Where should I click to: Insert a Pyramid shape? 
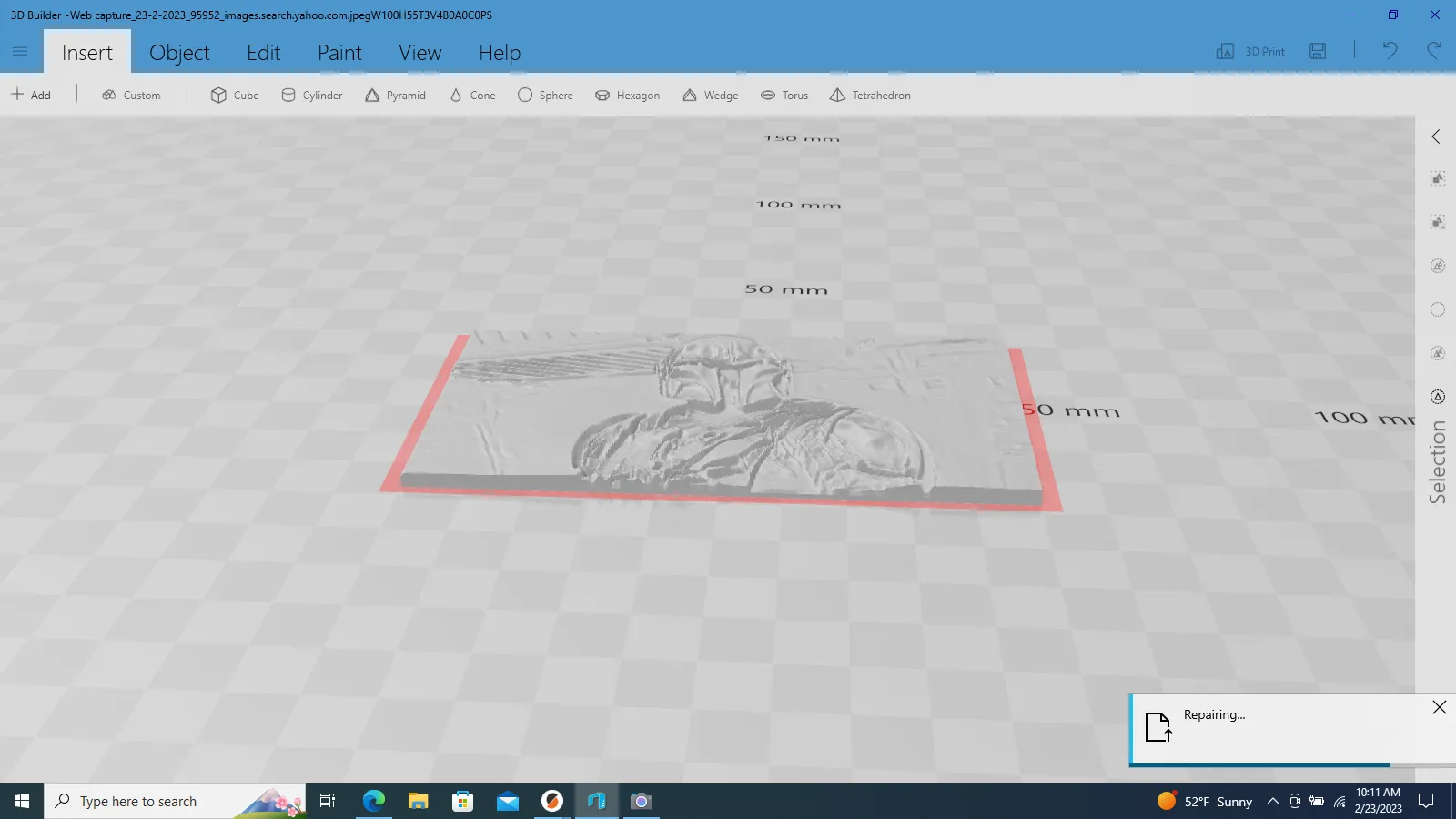coord(396,96)
